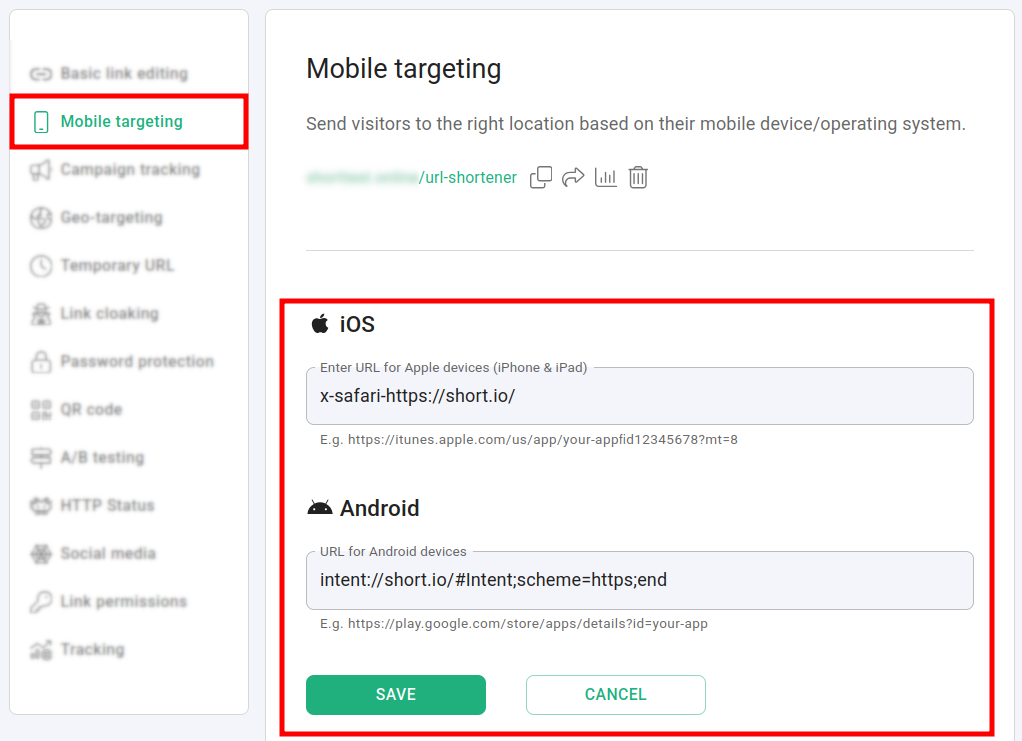Viewport: 1022px width, 741px height.
Task: Open the QR code section
Action: 91,410
